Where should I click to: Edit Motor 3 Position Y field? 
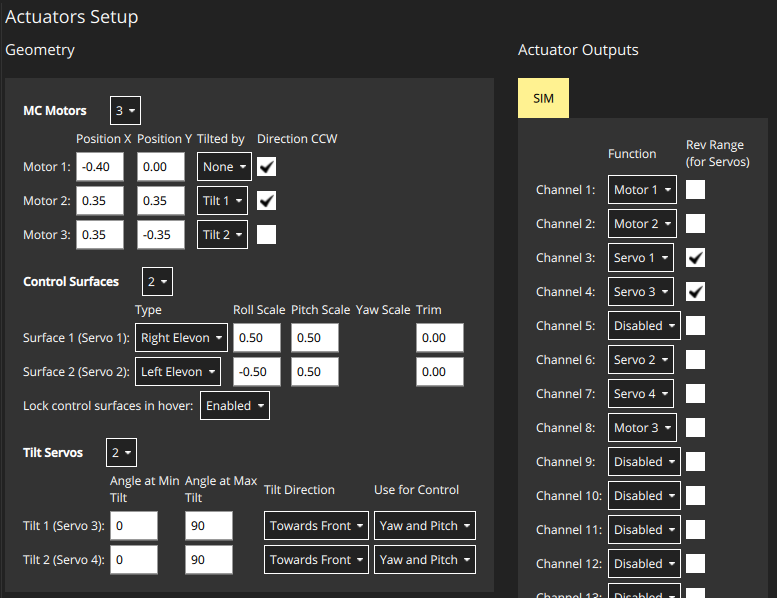[161, 234]
